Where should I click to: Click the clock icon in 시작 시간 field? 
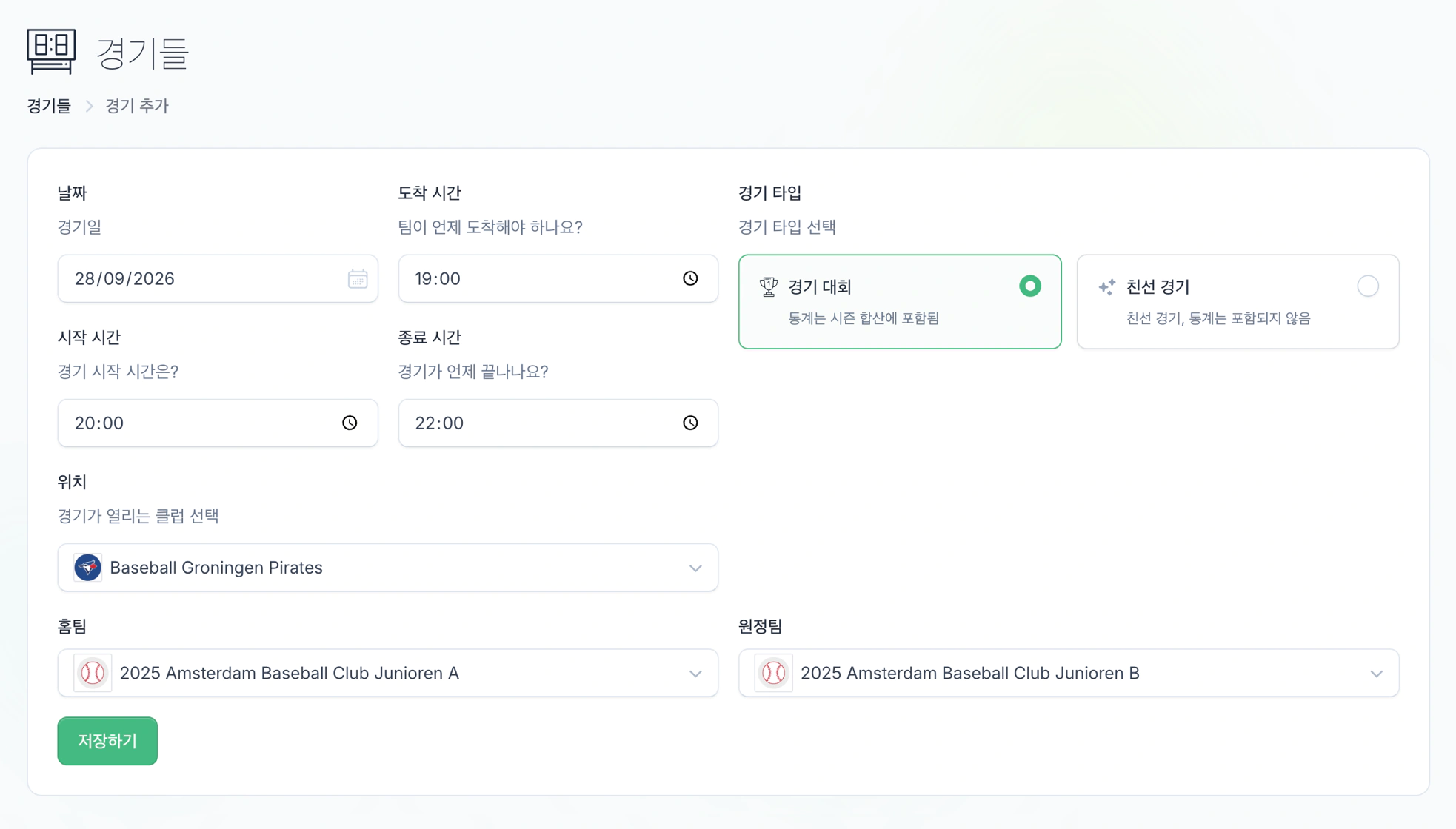point(350,423)
